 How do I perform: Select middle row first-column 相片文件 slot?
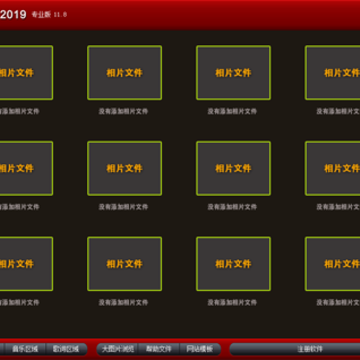tap(26, 168)
